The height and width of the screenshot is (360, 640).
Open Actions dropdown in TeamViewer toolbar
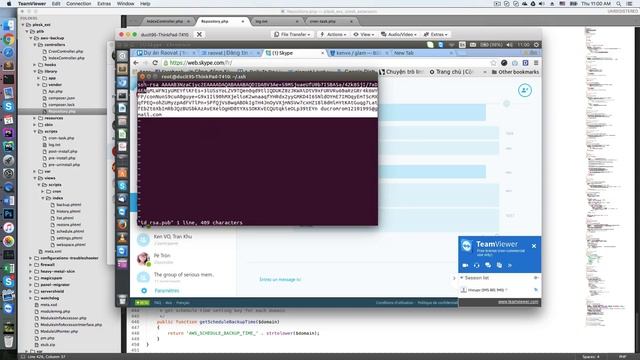(x=333, y=34)
